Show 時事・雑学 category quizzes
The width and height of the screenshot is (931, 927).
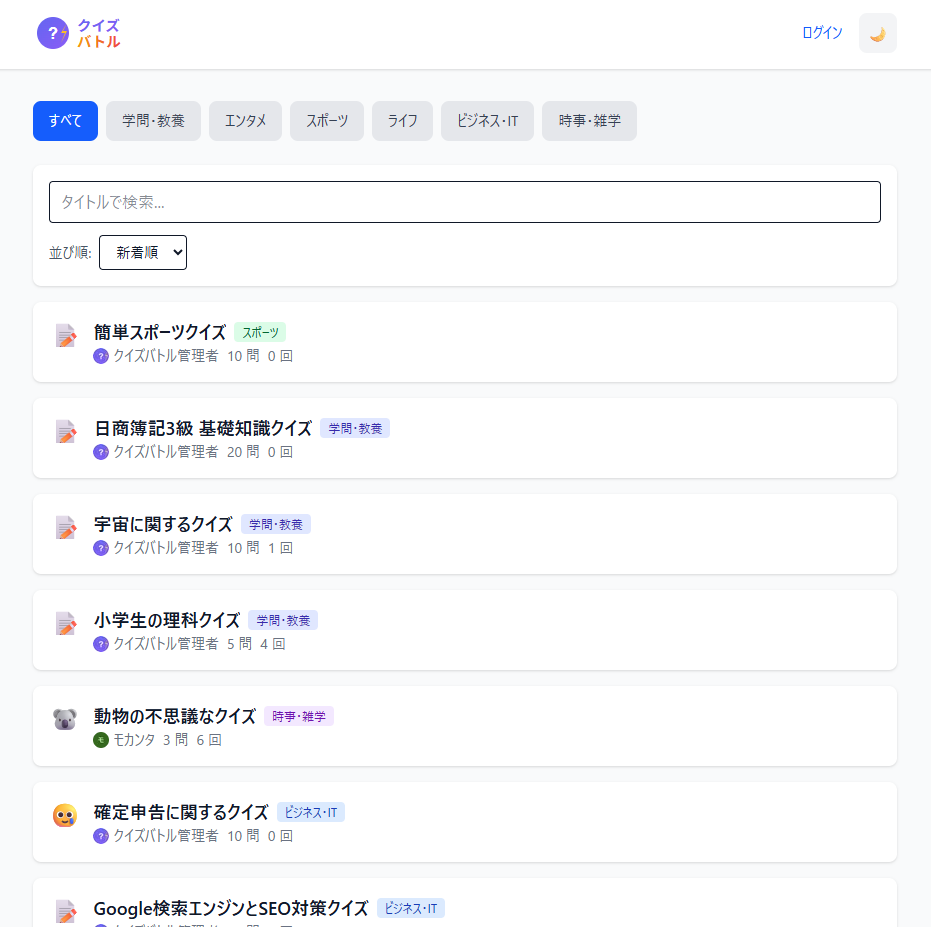589,121
